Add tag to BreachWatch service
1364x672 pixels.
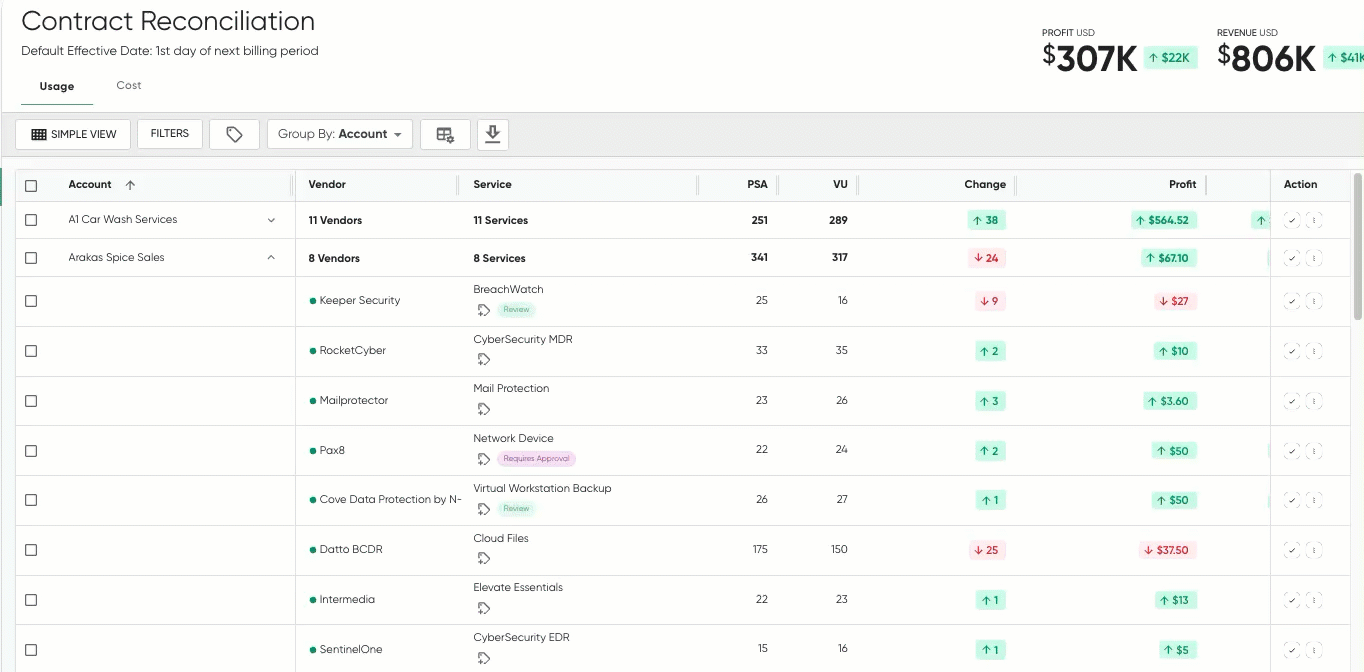pos(484,310)
